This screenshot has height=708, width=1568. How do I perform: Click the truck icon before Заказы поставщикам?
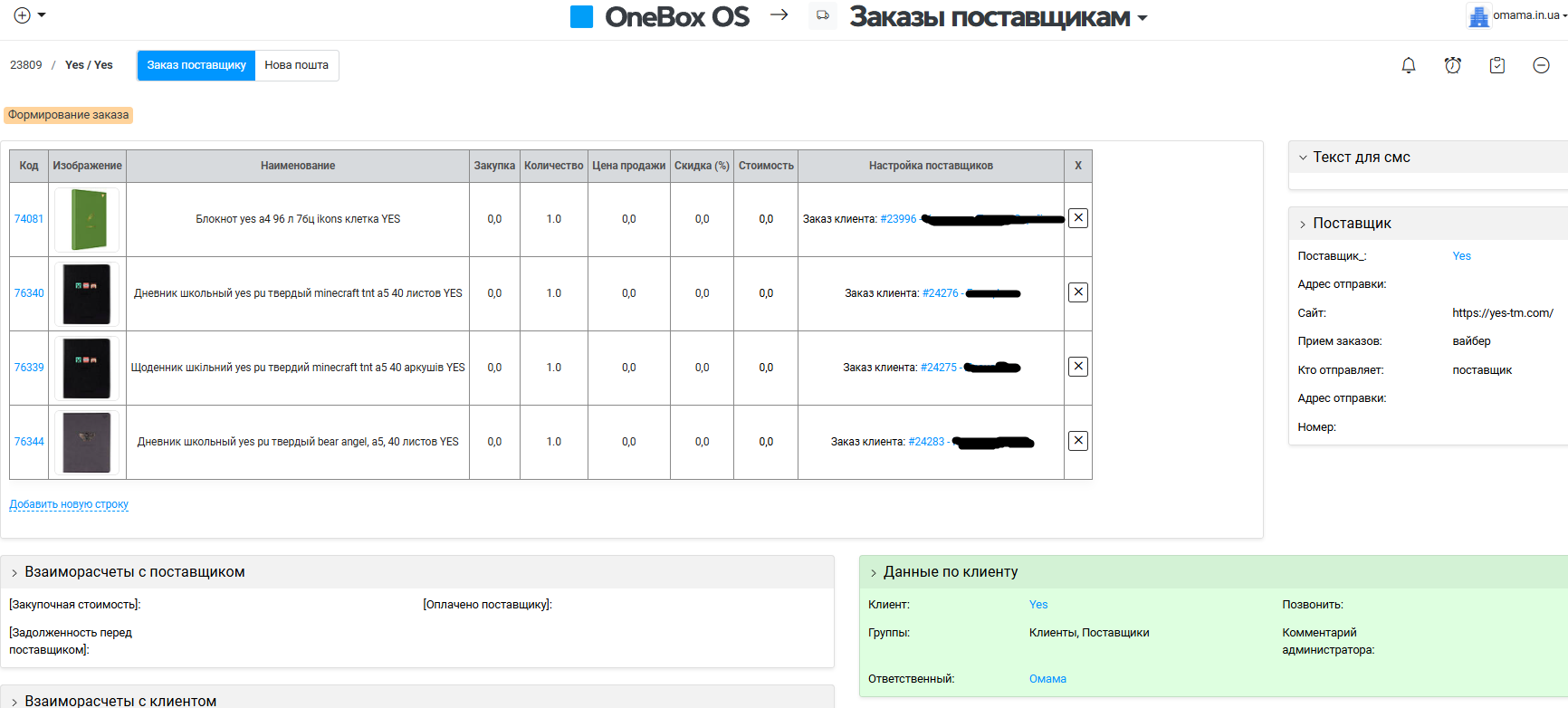pyautogui.click(x=822, y=15)
